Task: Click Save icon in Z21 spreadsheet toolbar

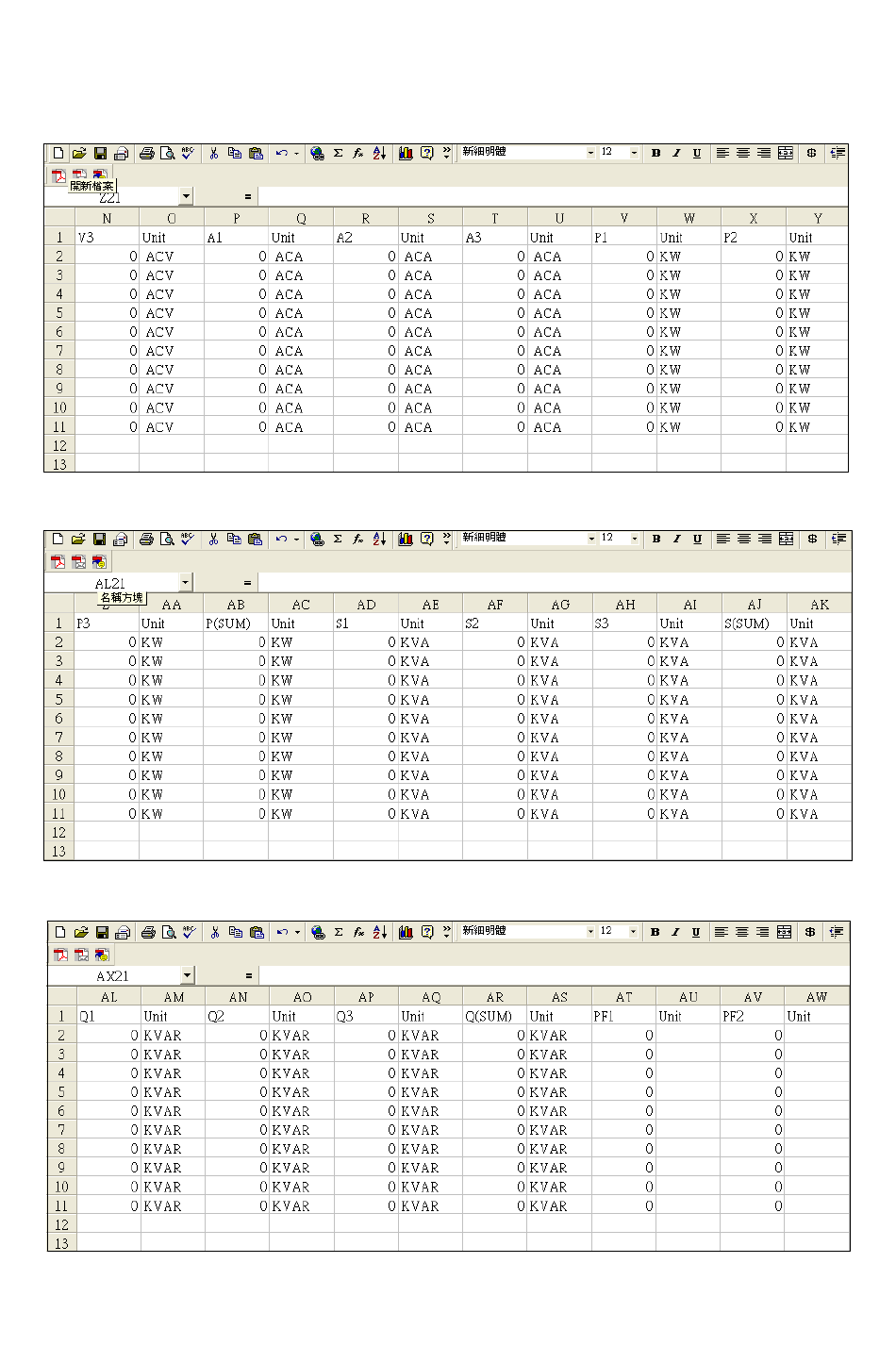Action: pyautogui.click(x=100, y=153)
